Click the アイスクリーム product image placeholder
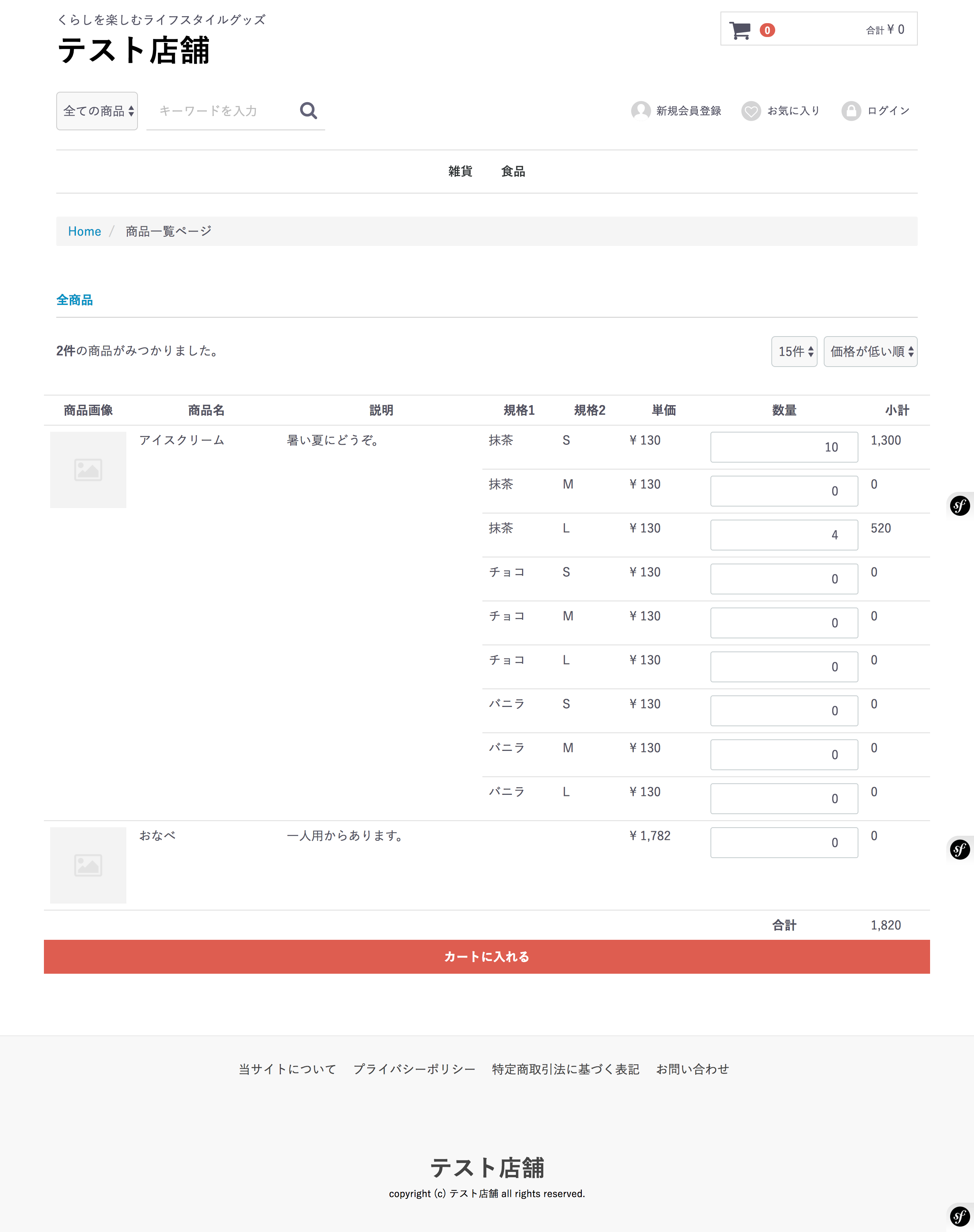This screenshot has height=1232, width=974. coord(88,470)
